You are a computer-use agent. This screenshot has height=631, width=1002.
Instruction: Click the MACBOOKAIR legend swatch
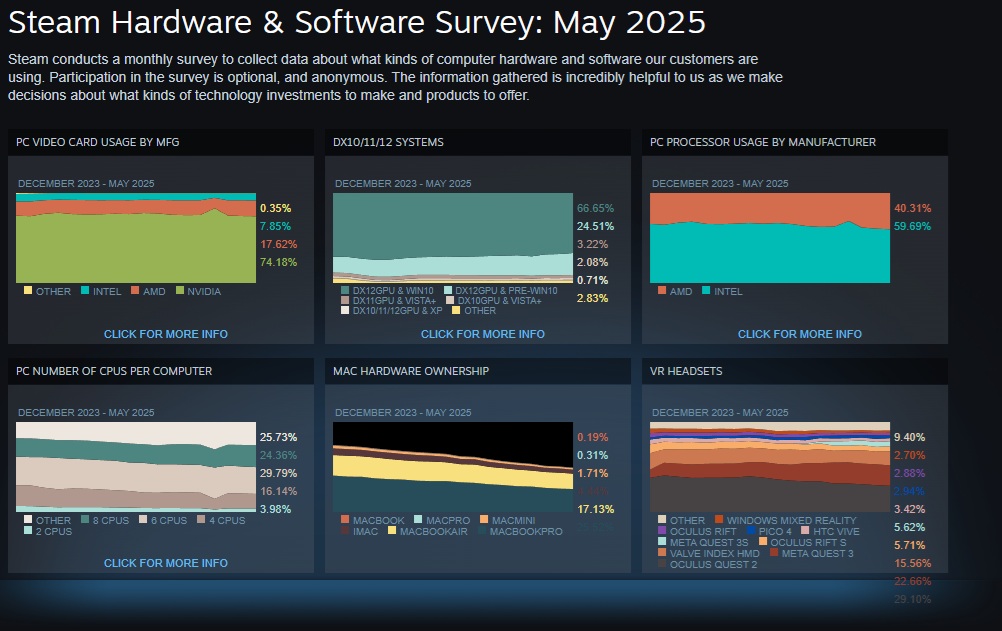392,530
